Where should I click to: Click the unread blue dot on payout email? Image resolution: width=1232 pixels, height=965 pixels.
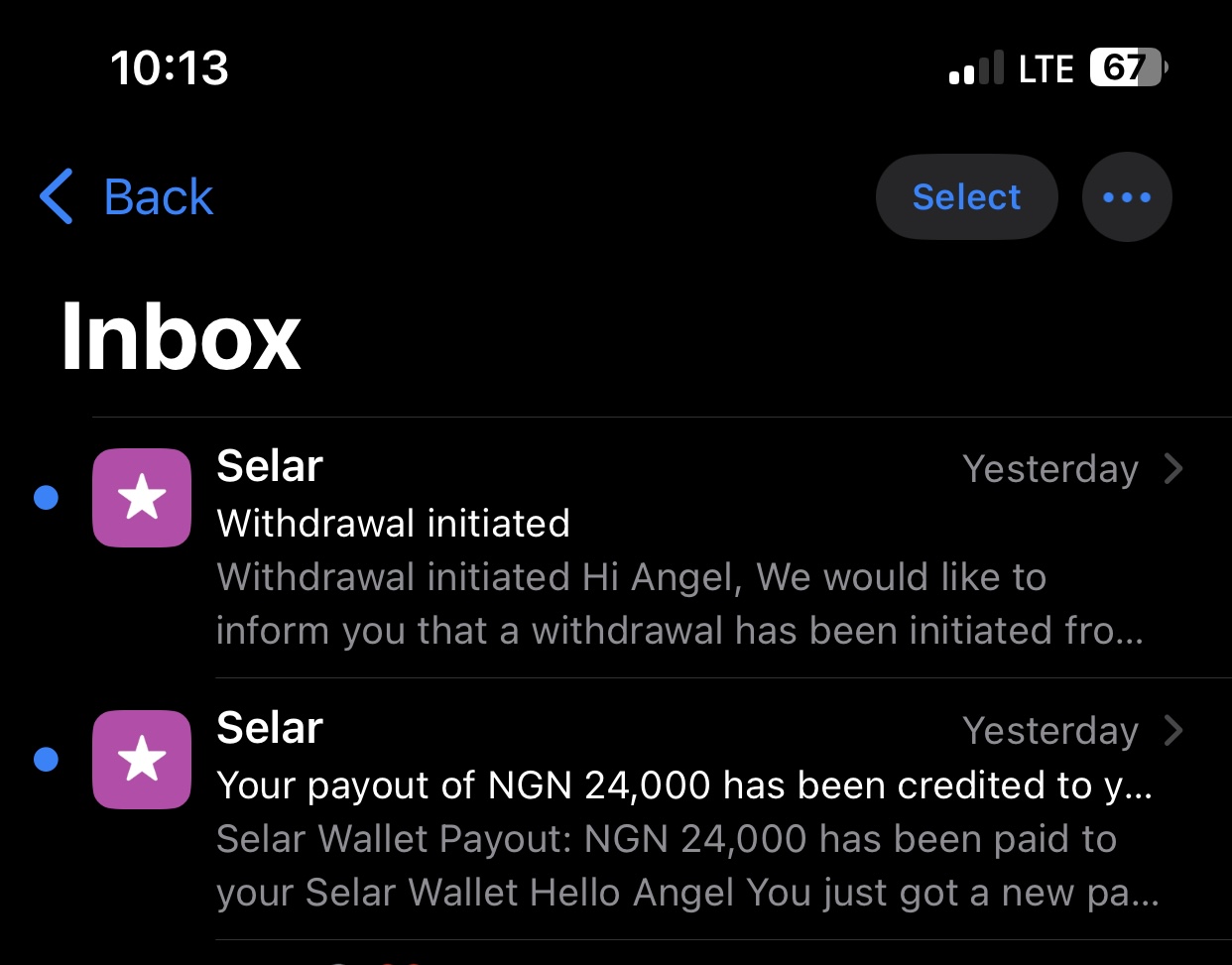tap(47, 759)
